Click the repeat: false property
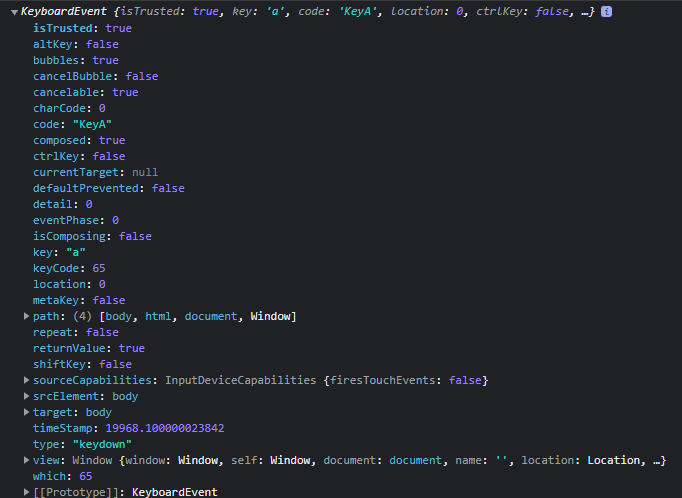The width and height of the screenshot is (682, 498). [x=76, y=332]
